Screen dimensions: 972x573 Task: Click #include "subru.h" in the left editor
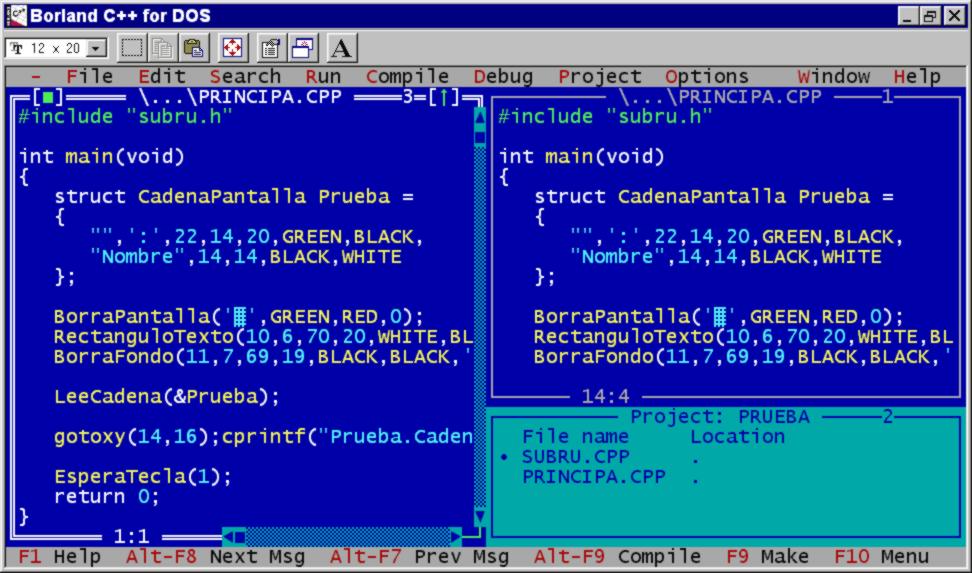(126, 116)
